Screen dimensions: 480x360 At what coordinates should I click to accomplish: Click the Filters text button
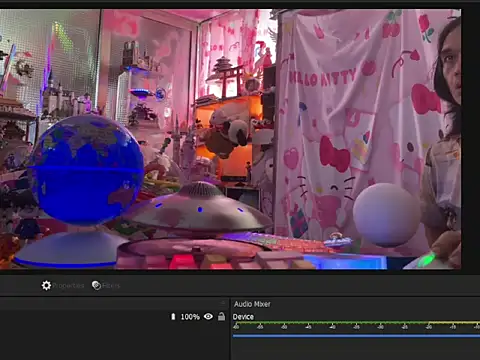click(111, 286)
